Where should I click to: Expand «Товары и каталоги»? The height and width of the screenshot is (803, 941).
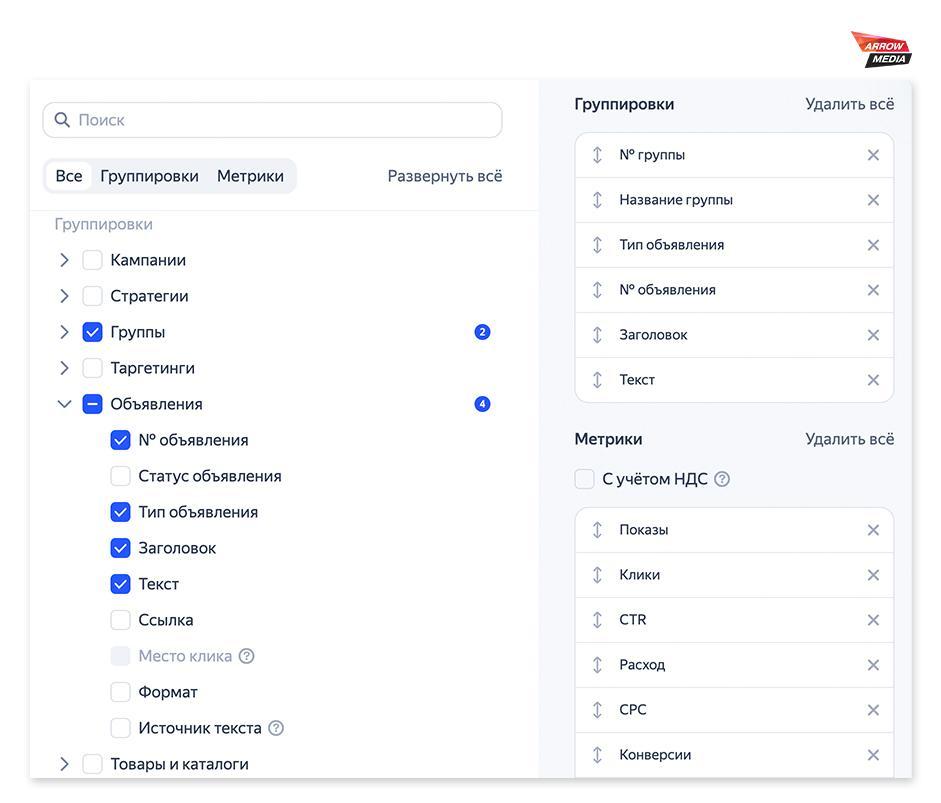click(x=64, y=763)
